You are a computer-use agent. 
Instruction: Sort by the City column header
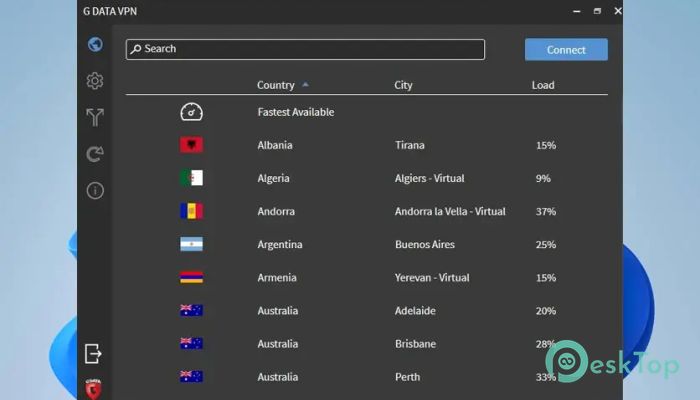pos(403,85)
